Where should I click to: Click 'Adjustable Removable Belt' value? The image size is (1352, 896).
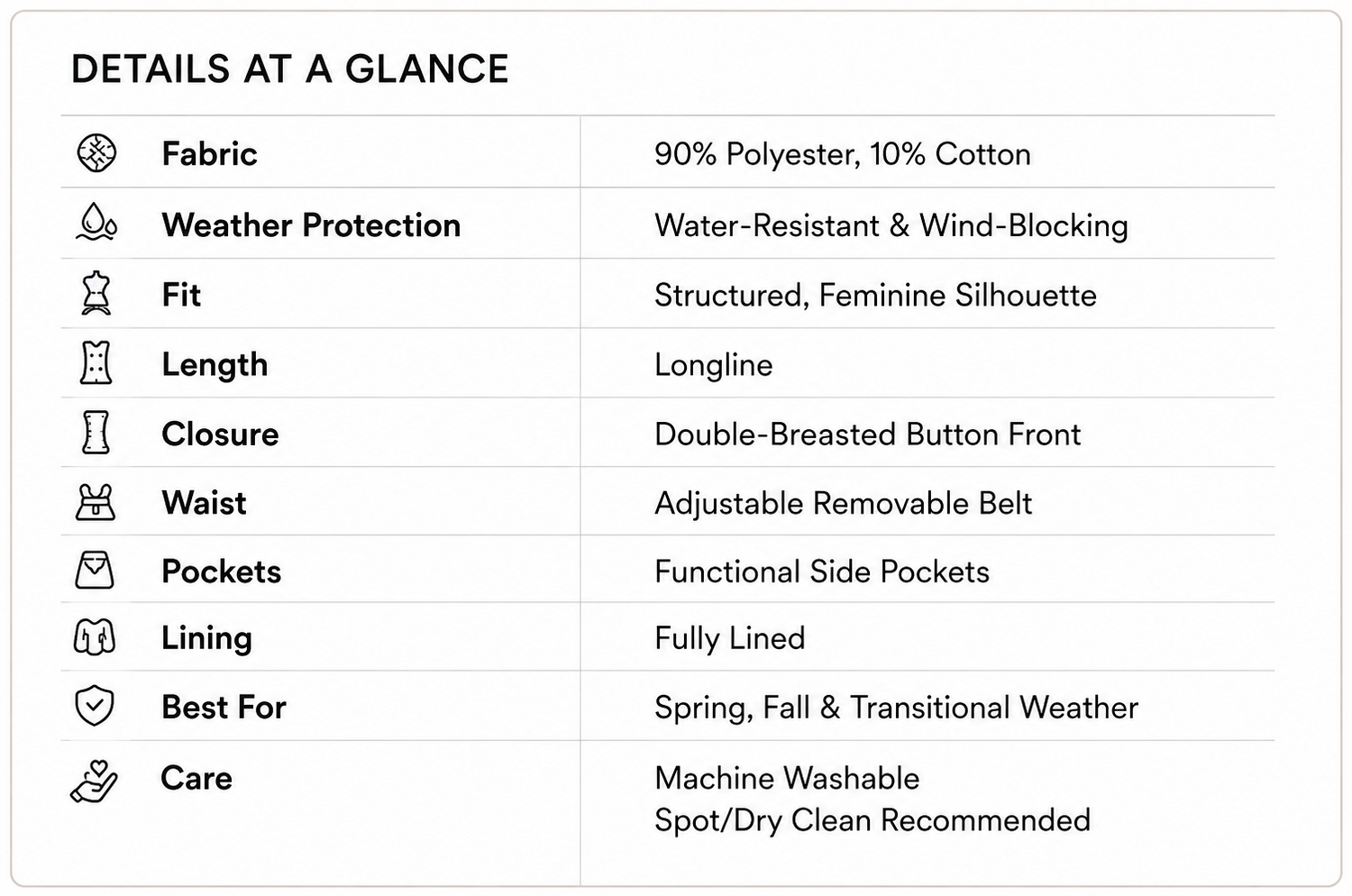pos(844,503)
